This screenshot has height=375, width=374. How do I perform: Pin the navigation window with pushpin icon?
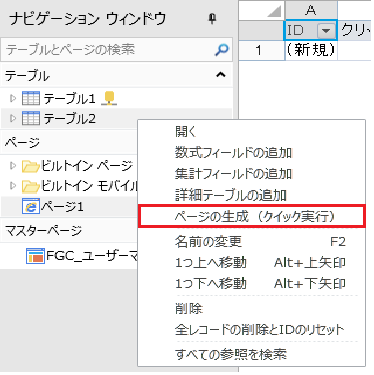(x=212, y=19)
